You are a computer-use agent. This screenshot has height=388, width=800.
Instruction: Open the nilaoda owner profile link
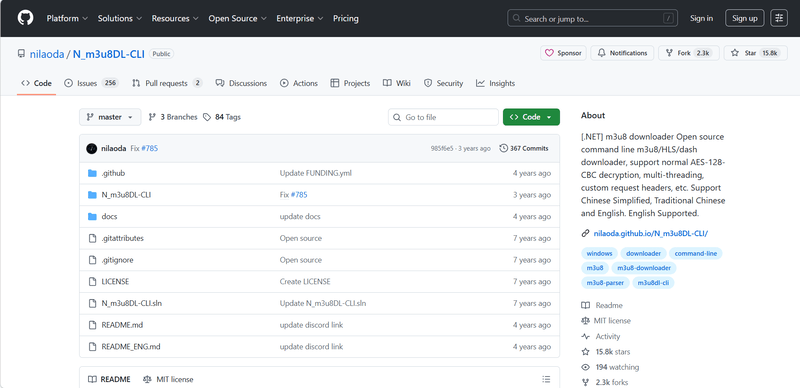coord(47,54)
